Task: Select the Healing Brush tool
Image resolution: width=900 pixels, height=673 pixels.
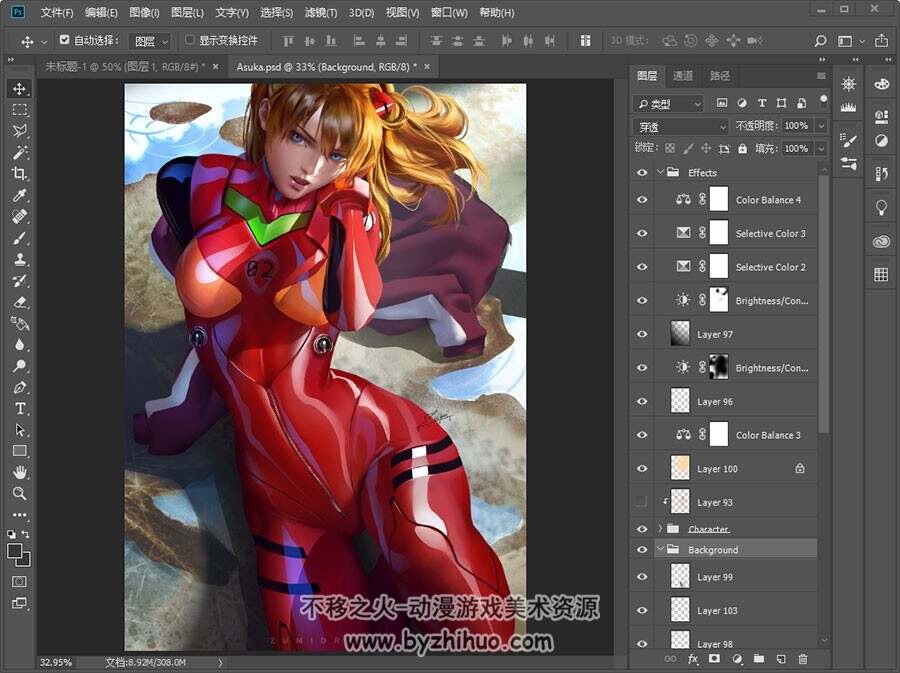Action: [20, 217]
